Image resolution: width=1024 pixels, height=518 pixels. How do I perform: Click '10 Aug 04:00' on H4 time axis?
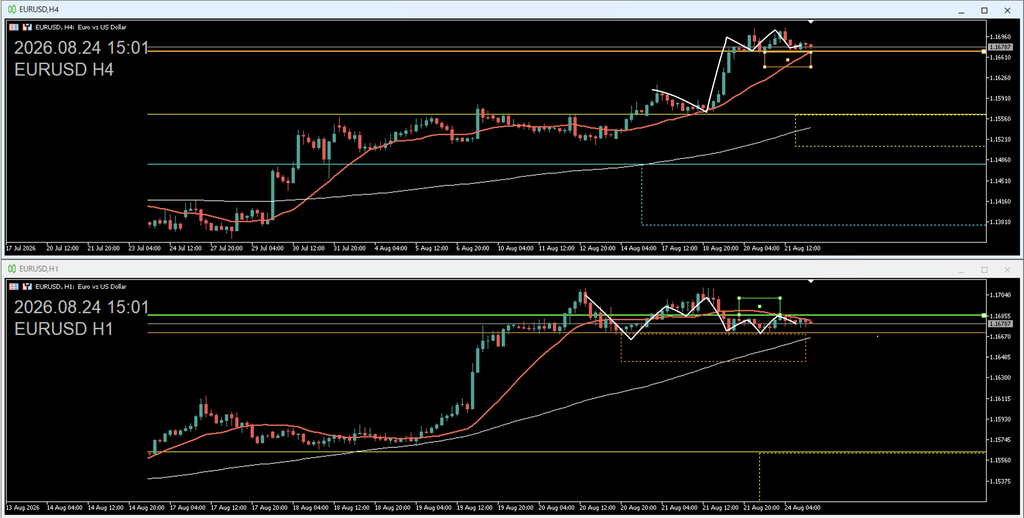516,249
